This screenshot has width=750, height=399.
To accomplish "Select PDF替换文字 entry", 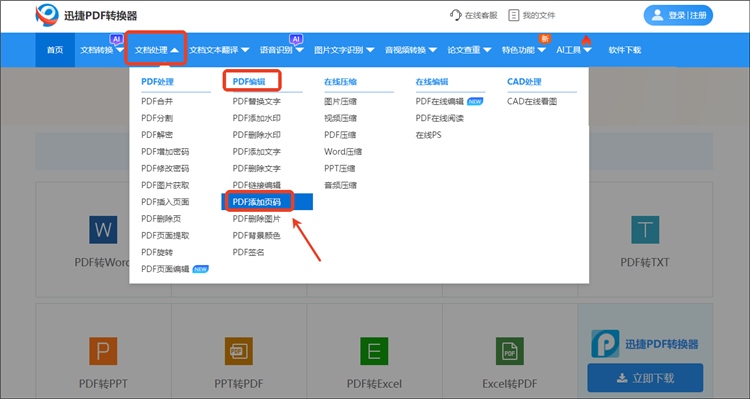I will coord(256,101).
